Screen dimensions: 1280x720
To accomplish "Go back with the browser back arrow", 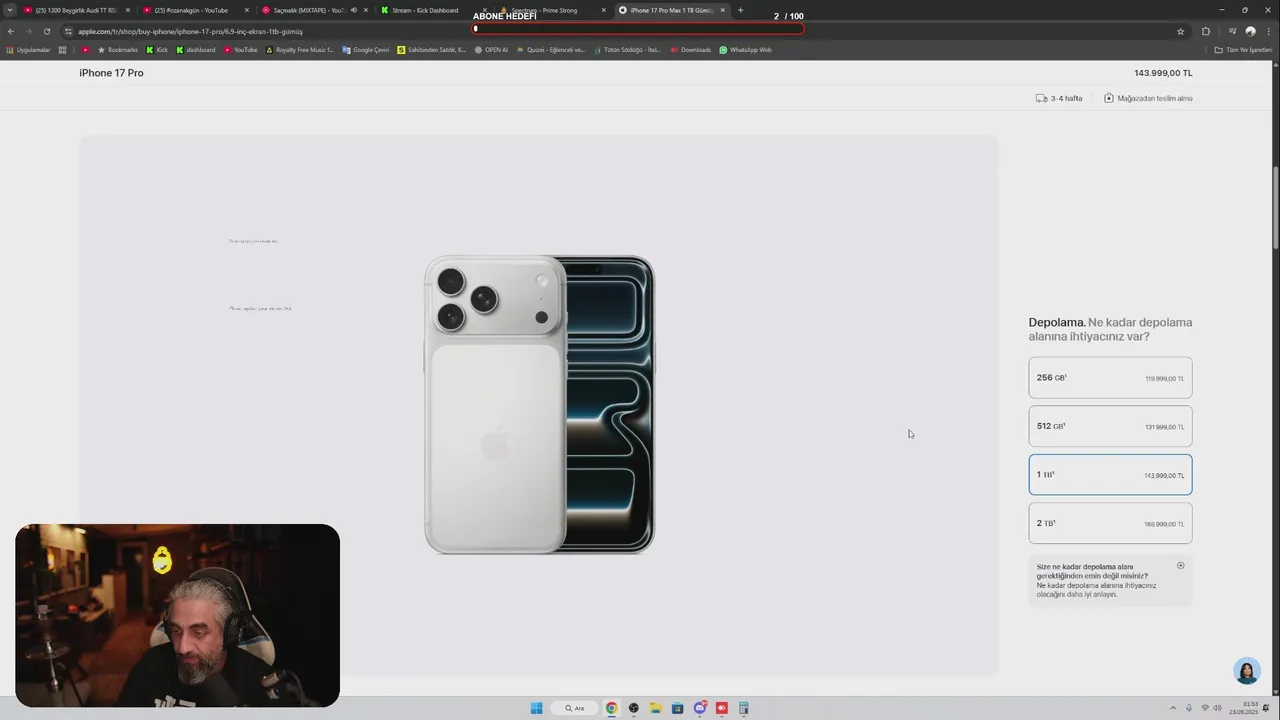I will (11, 31).
